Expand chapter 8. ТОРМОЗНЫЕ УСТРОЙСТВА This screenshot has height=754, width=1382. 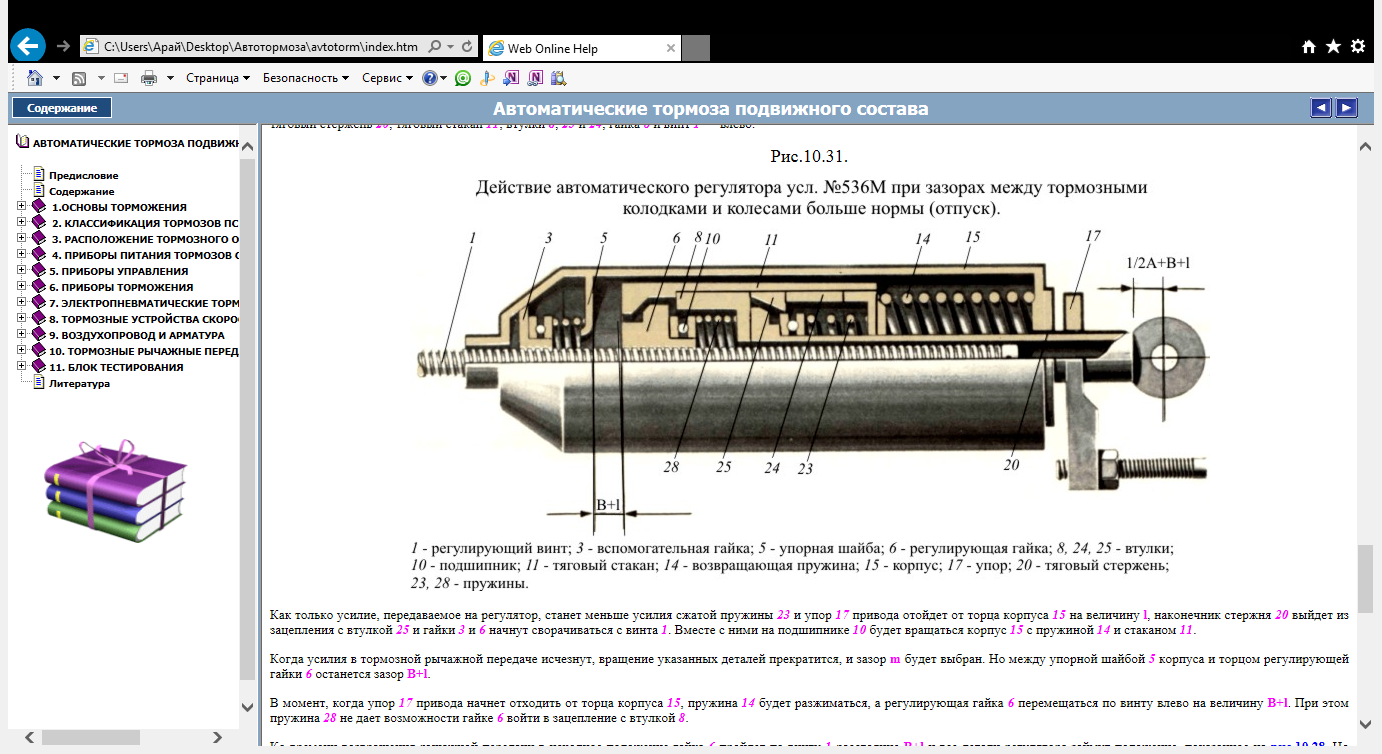coord(22,319)
